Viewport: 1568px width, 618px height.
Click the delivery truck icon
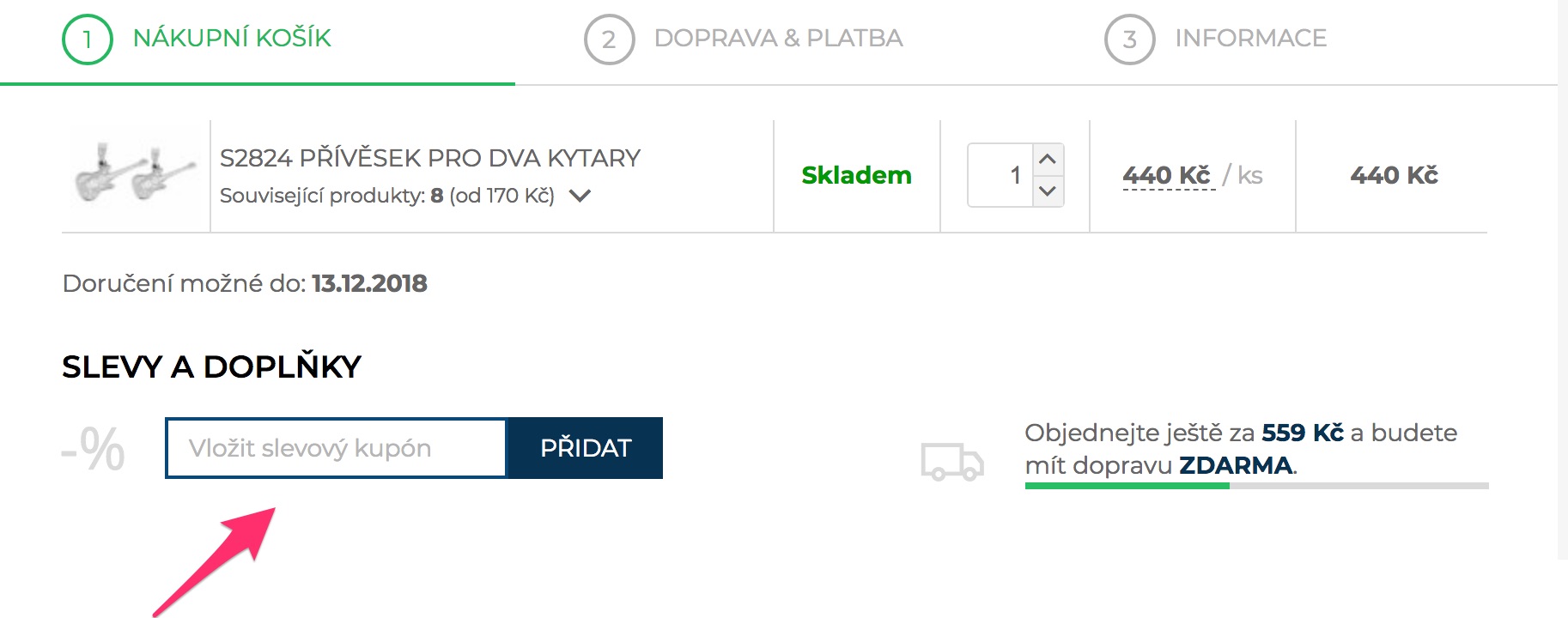[952, 462]
